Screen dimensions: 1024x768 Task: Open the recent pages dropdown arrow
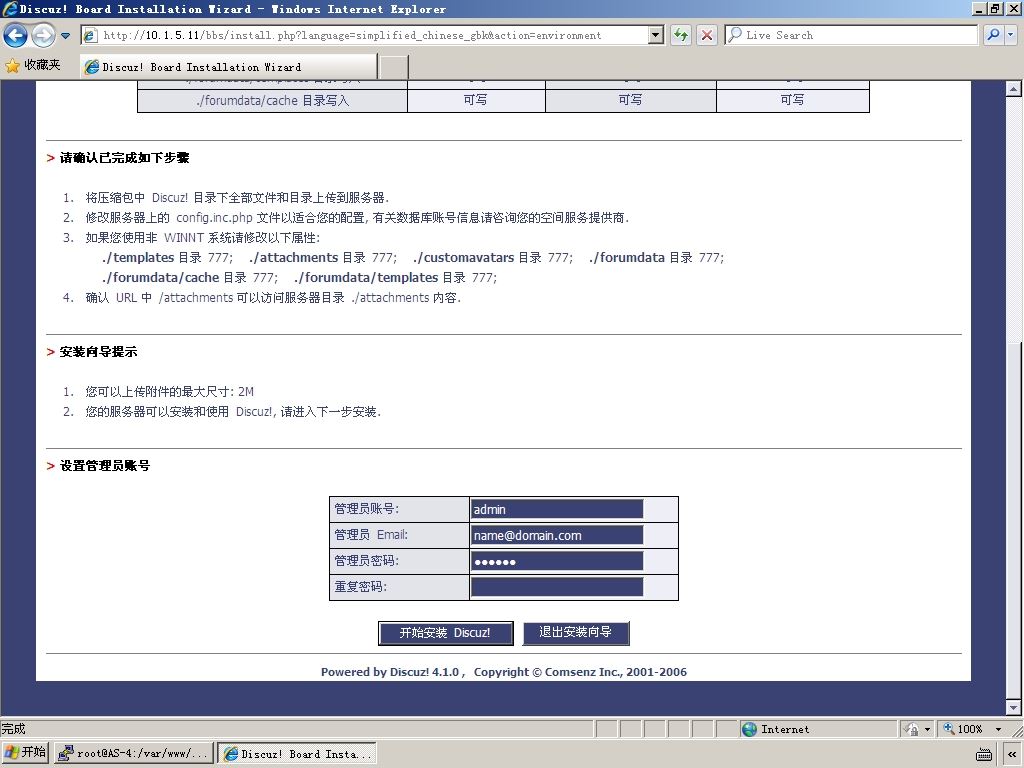pos(65,36)
